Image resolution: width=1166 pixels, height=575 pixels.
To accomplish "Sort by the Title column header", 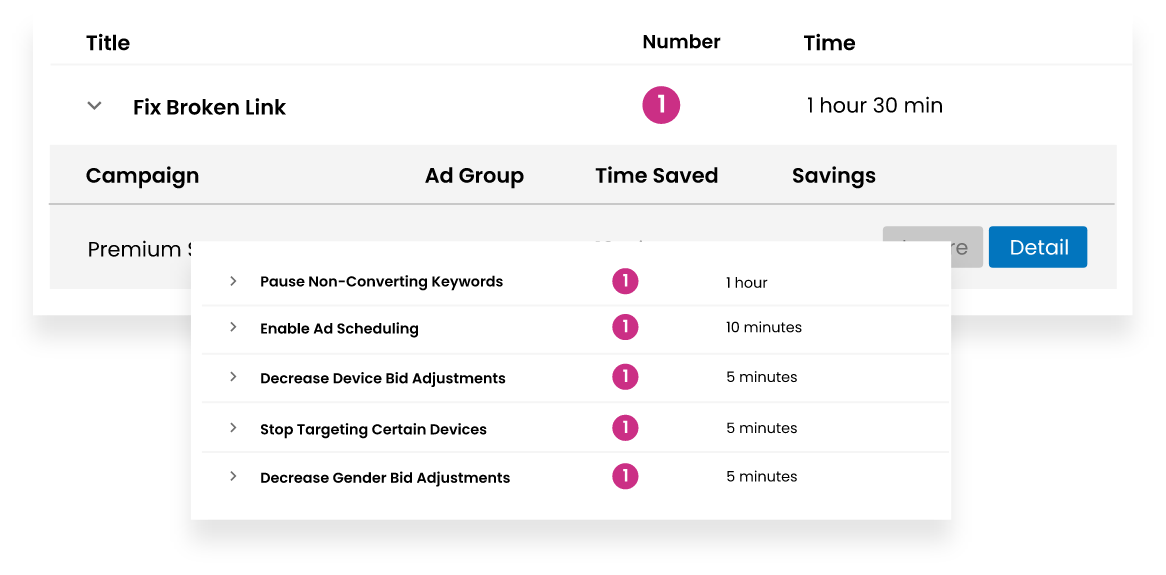I will coord(108,43).
